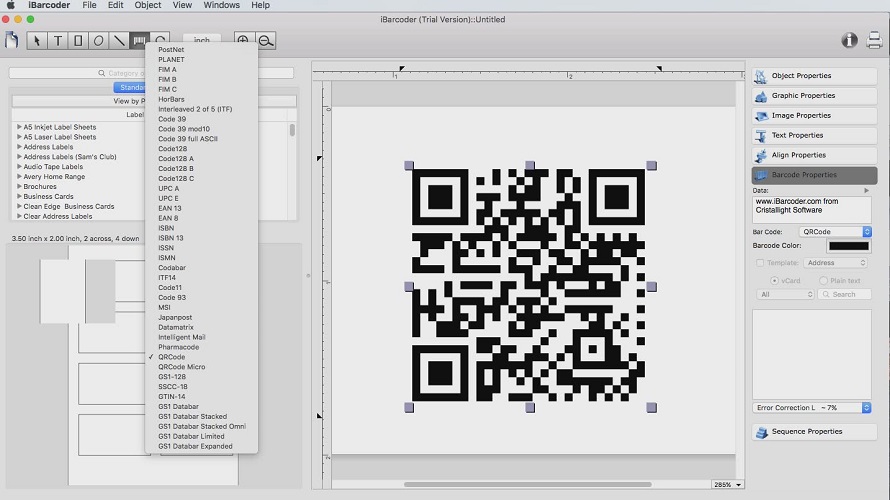Expand A5 Inkjet Label Sheets
This screenshot has width=890, height=500.
(x=19, y=127)
